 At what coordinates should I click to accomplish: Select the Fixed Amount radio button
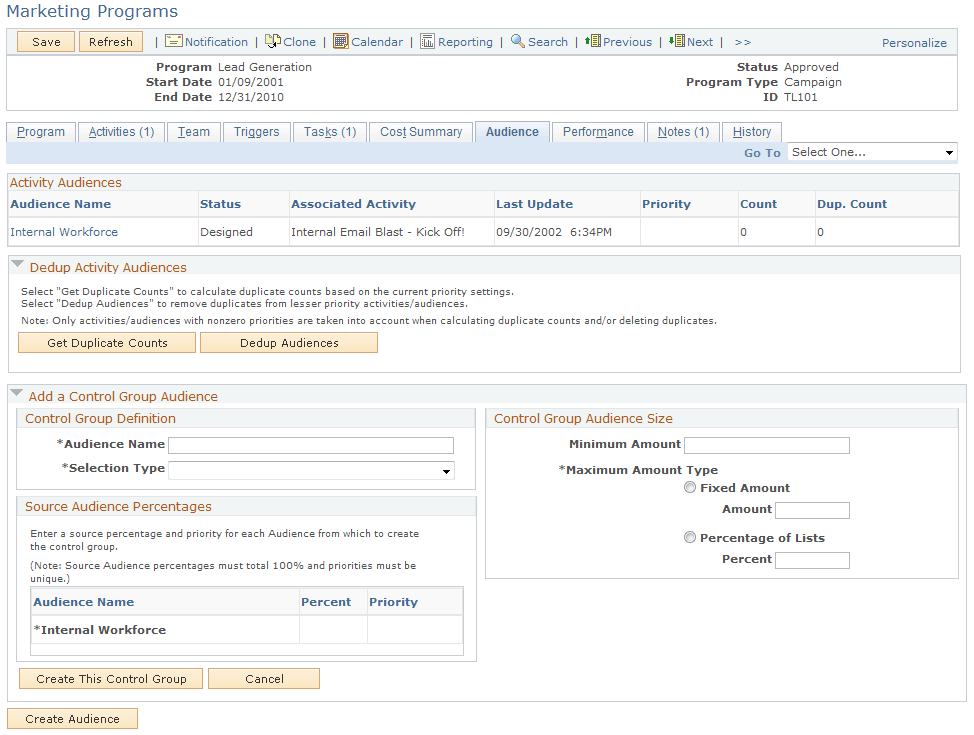pos(690,487)
